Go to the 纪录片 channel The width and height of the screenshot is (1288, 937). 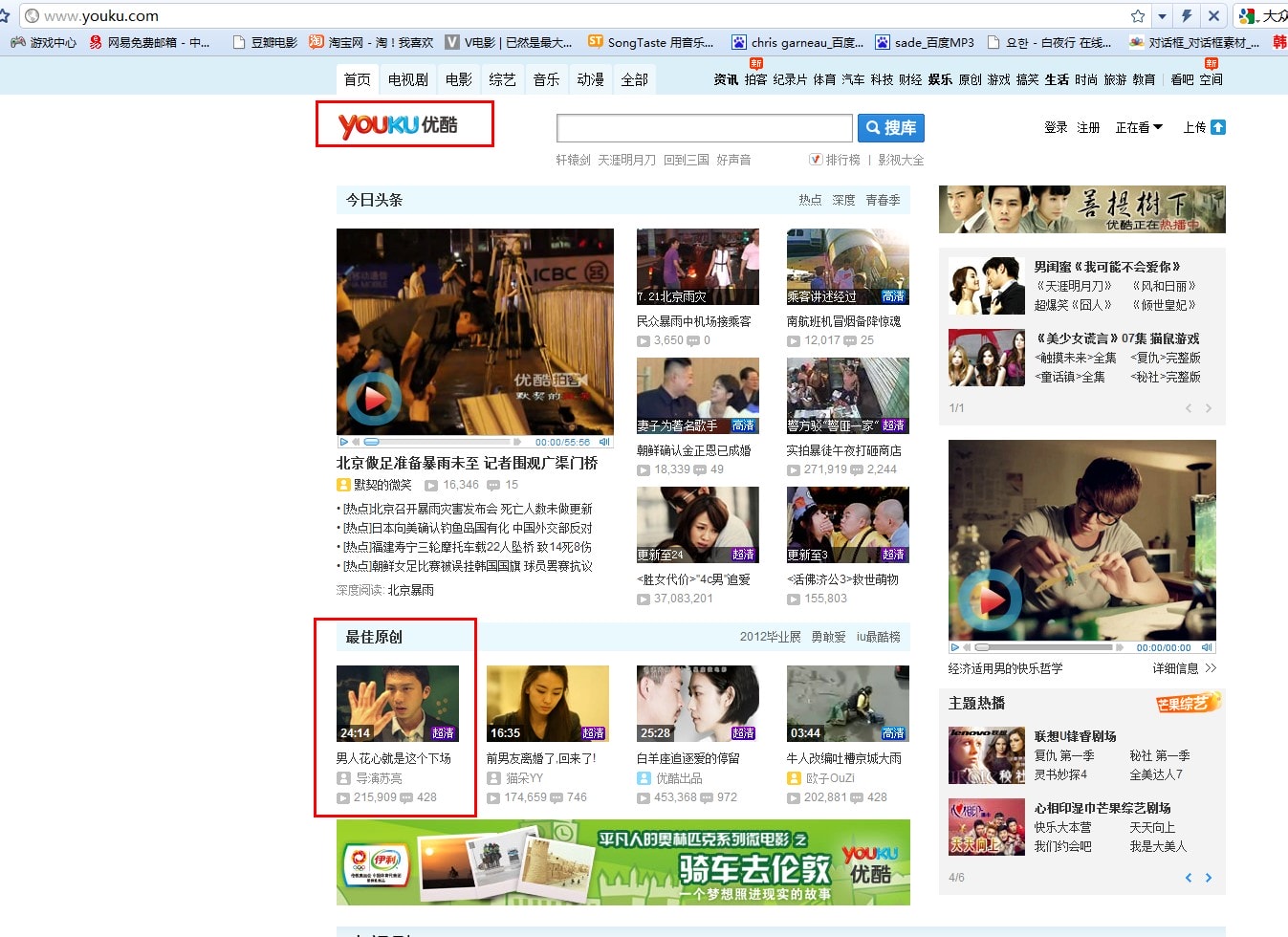point(790,79)
